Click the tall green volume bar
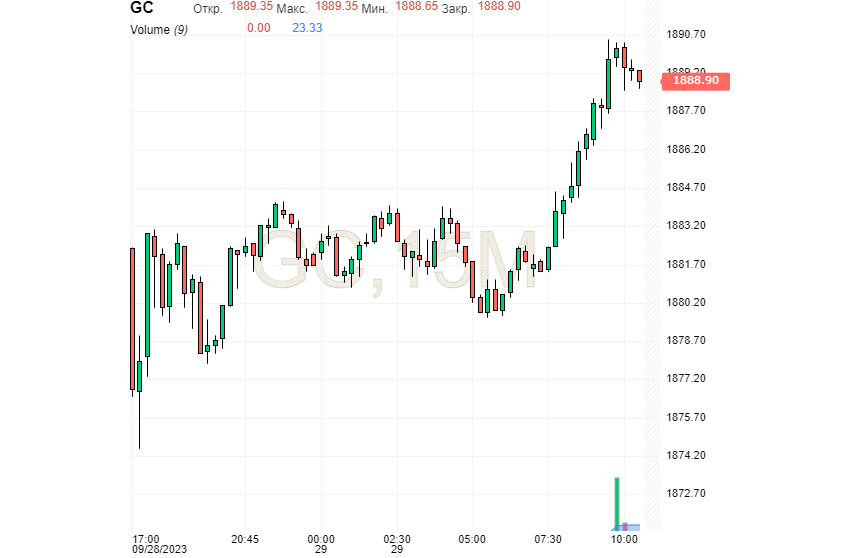 click(617, 502)
